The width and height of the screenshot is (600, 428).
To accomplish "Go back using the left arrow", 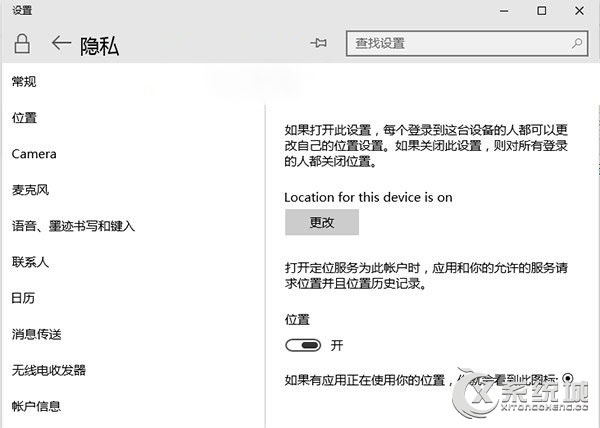I will click(x=61, y=43).
